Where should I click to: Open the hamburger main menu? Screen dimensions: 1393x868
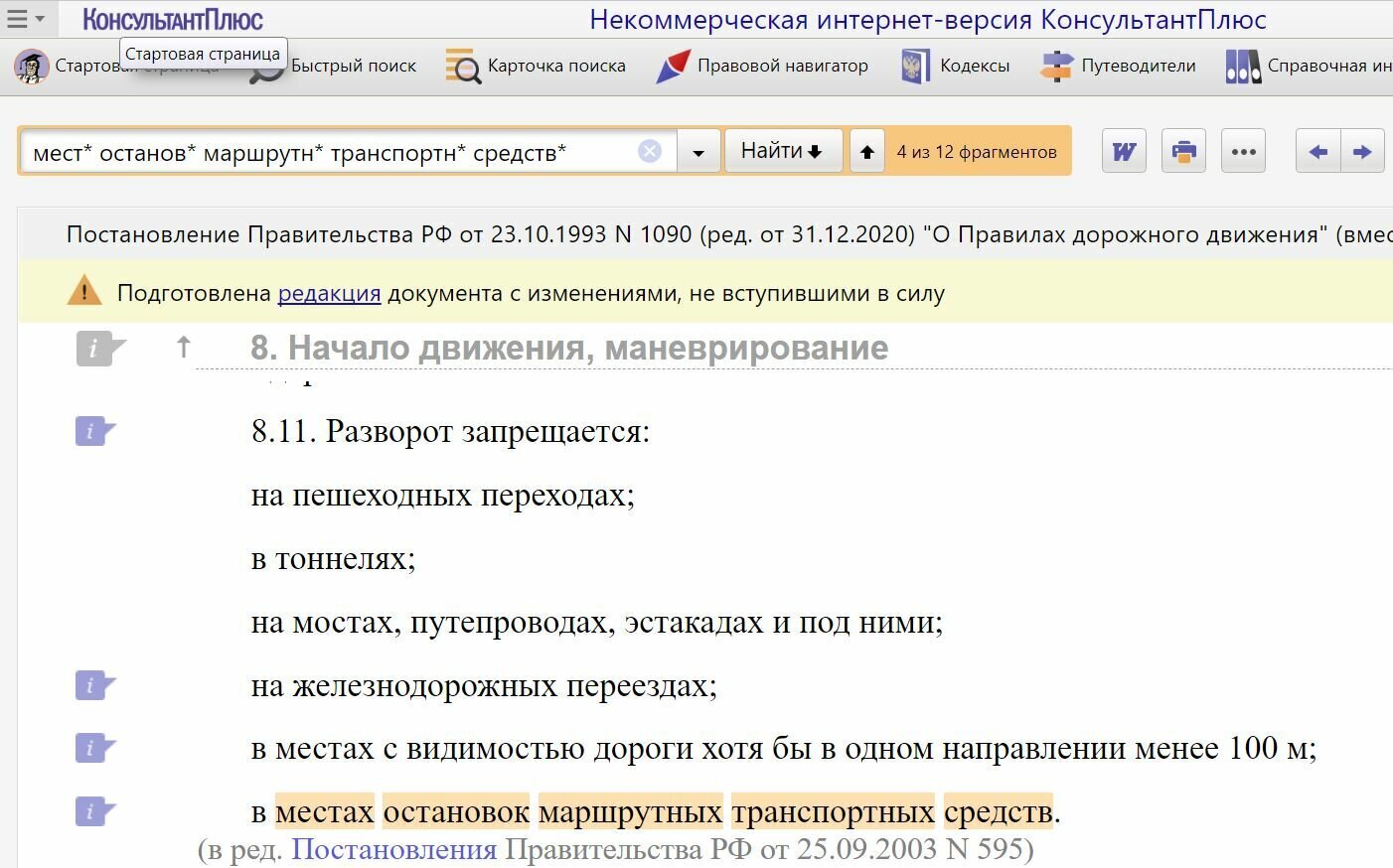[25, 19]
